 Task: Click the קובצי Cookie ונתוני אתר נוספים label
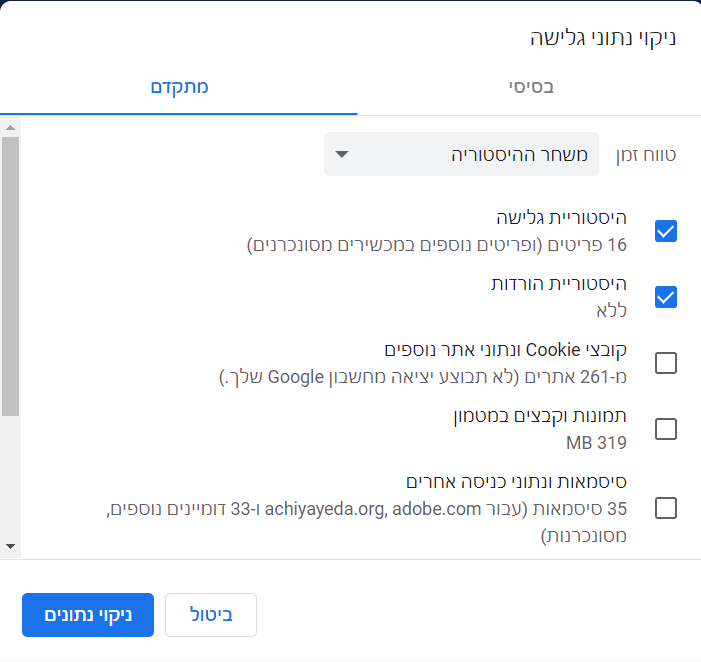point(502,350)
